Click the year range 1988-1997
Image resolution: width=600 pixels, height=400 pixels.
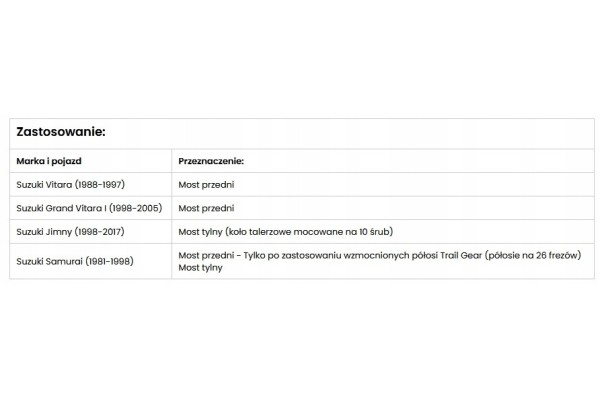click(100, 184)
